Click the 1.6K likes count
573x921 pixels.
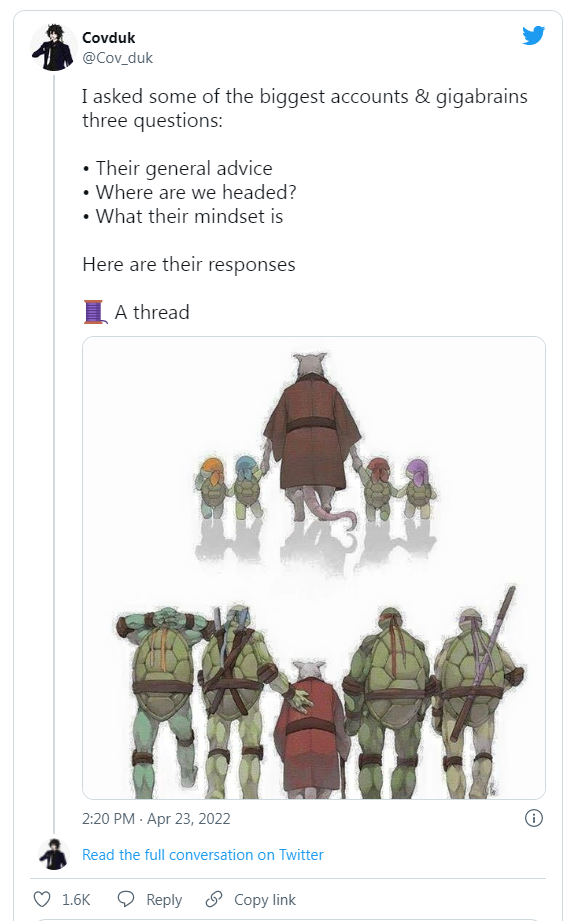pos(76,900)
